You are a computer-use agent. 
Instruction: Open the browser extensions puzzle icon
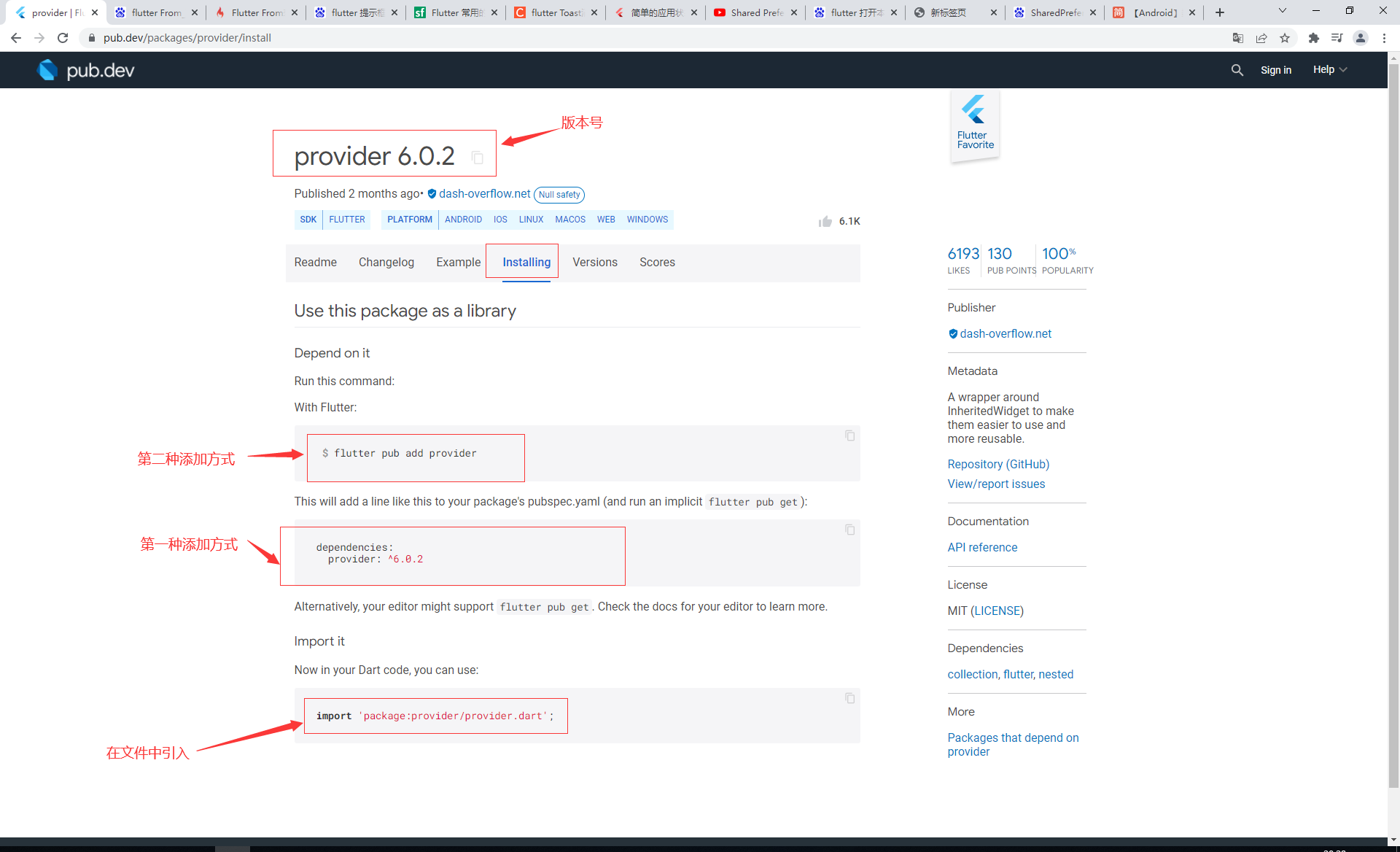pos(1314,38)
